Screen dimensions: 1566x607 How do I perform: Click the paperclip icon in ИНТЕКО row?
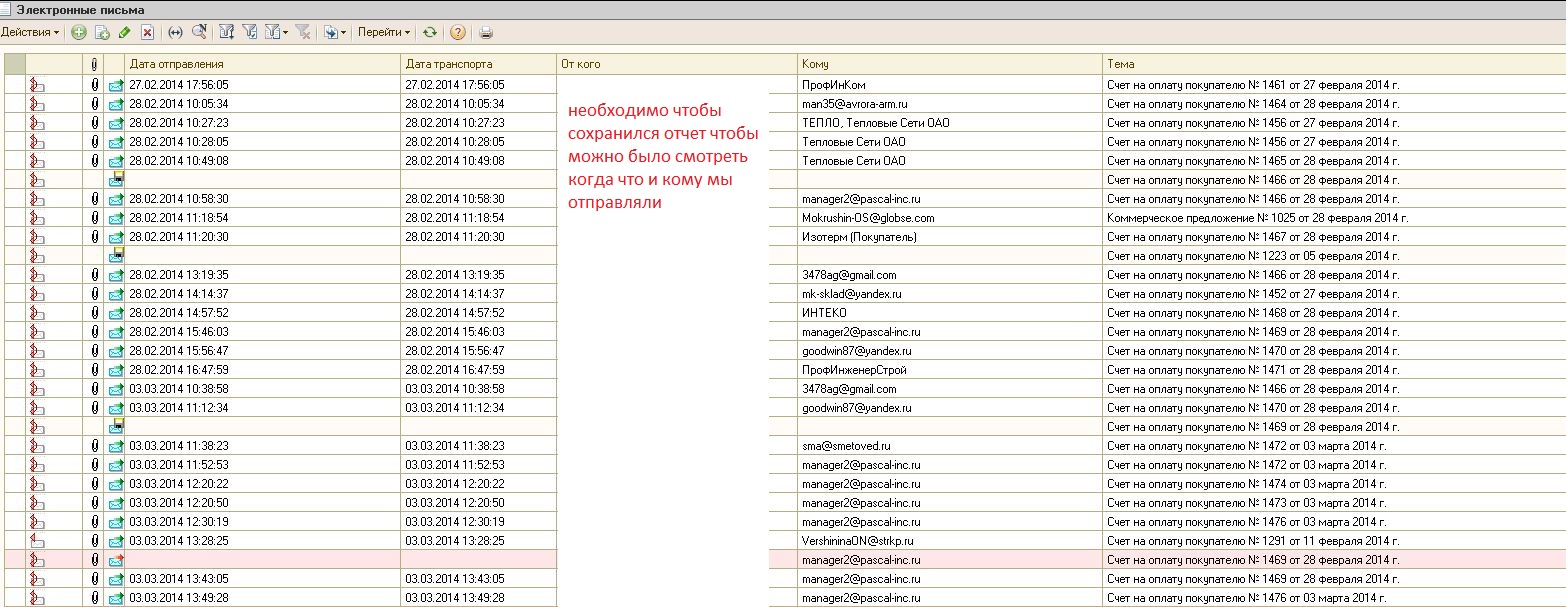pos(94,313)
